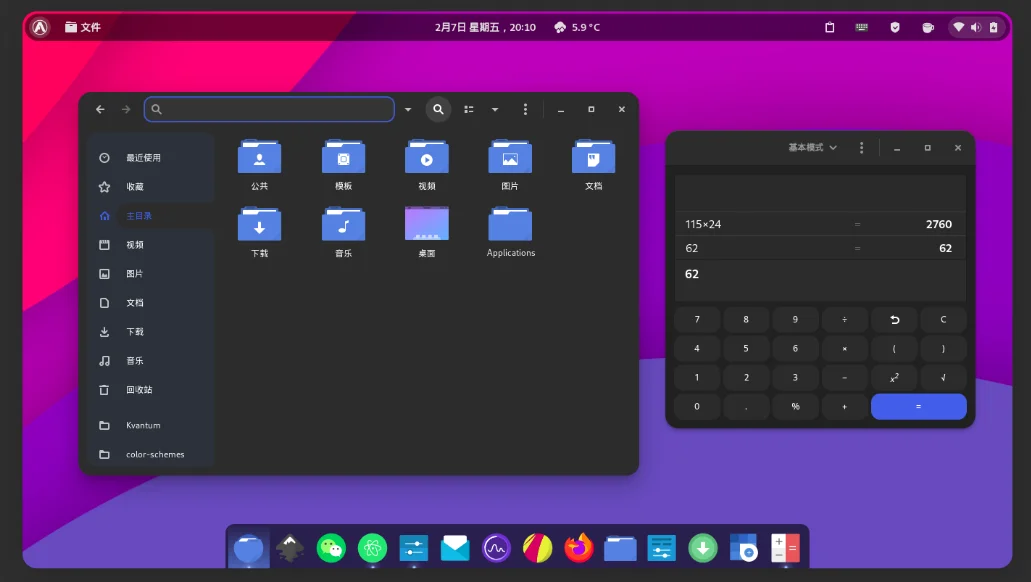Select 主目录 home in sidebar
Viewport: 1031px width, 582px height.
(x=151, y=216)
